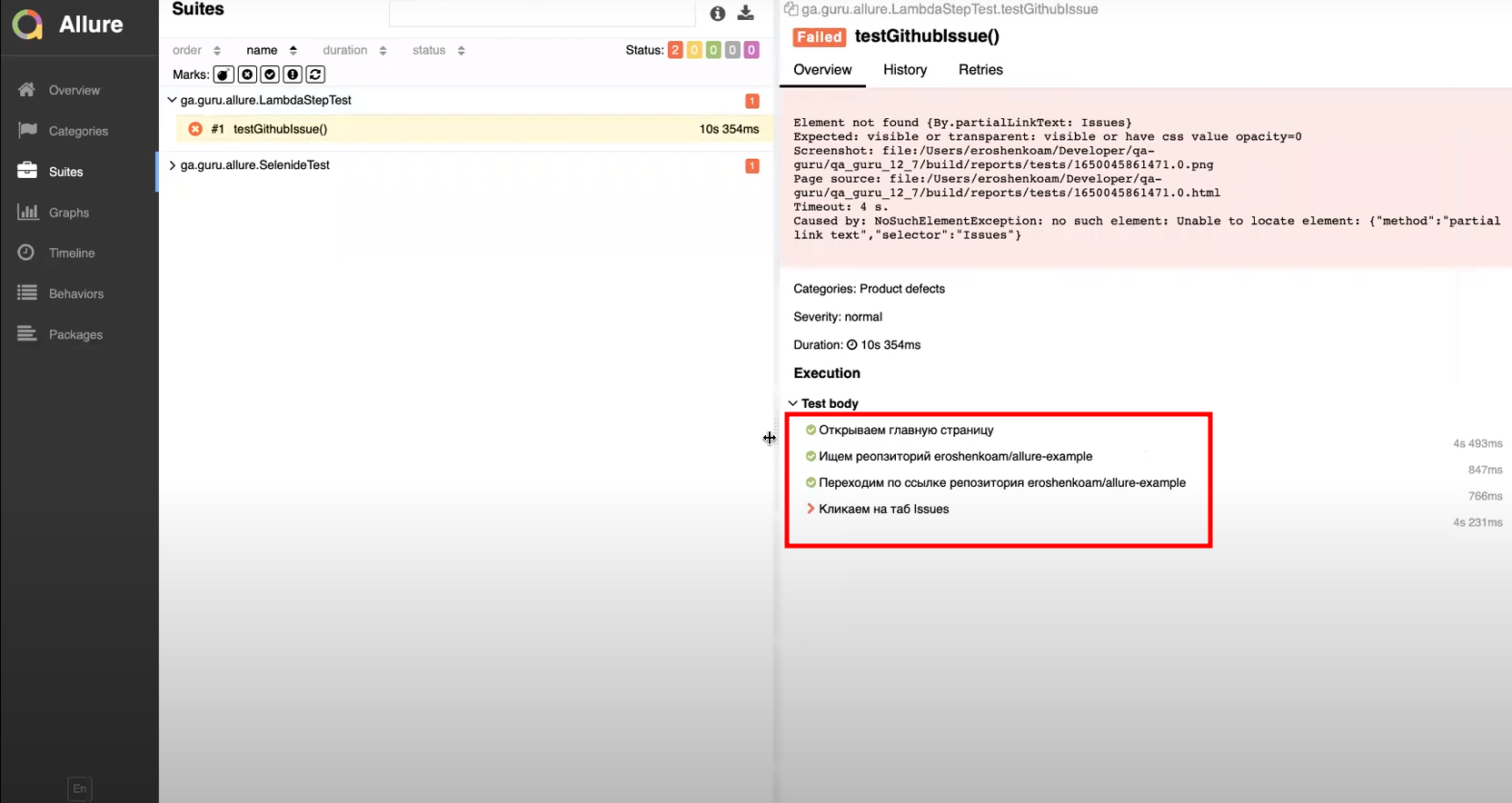This screenshot has height=803, width=1512.
Task: Click step 'Переходим по ссылке репозитория'
Action: coord(1002,482)
